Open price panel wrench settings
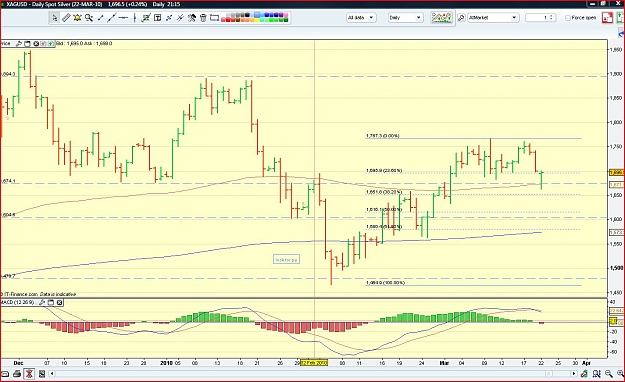The height and width of the screenshot is (382, 625). (18, 43)
